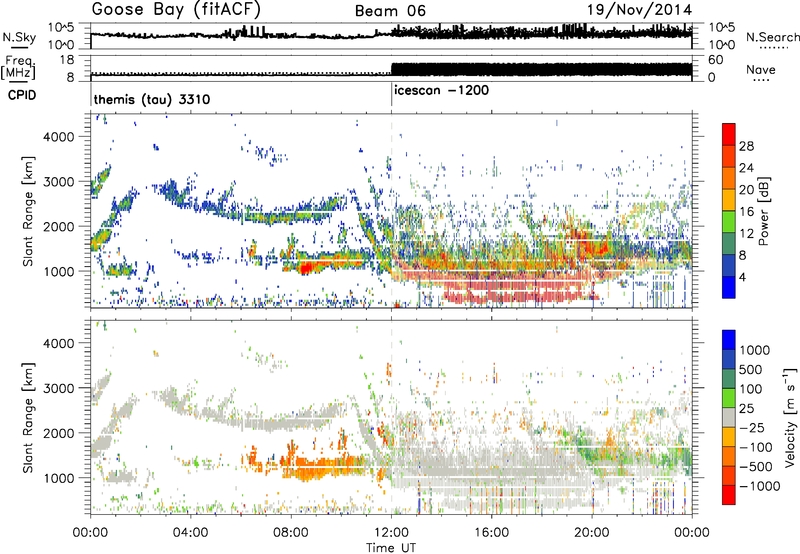This screenshot has width=800, height=554.
Task: Click the '4000' tick on power panel
Action: pos(58,137)
